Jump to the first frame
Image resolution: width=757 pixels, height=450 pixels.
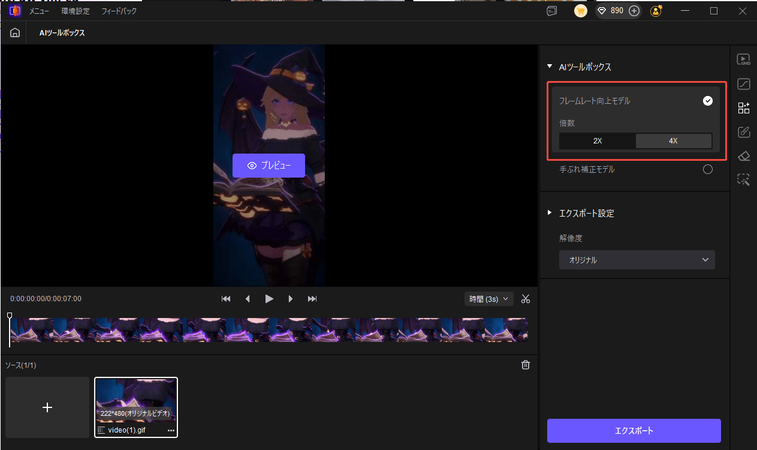tap(225, 299)
